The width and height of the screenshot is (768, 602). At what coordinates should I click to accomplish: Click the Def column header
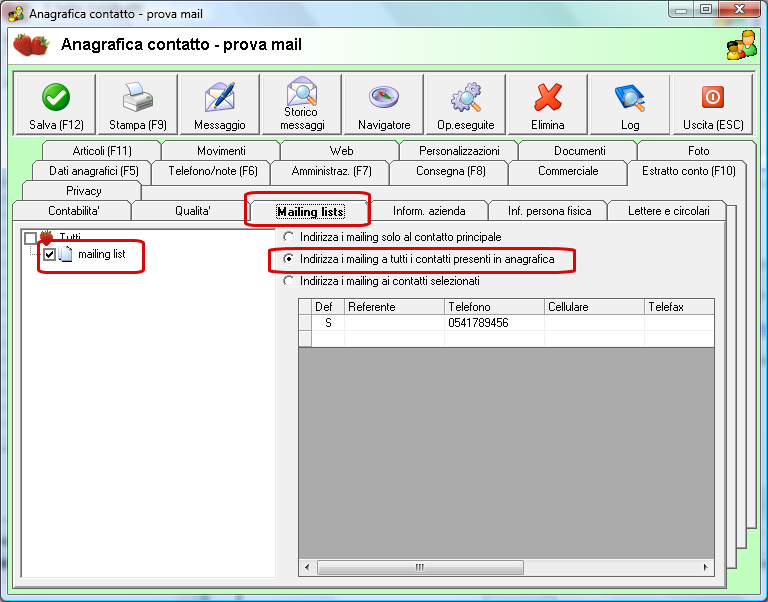coord(328,307)
